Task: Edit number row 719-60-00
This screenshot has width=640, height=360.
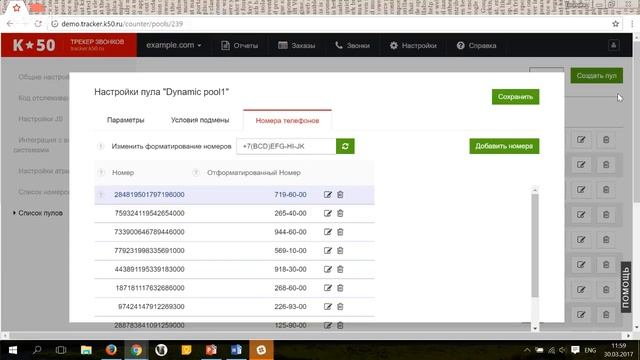Action: [x=327, y=195]
